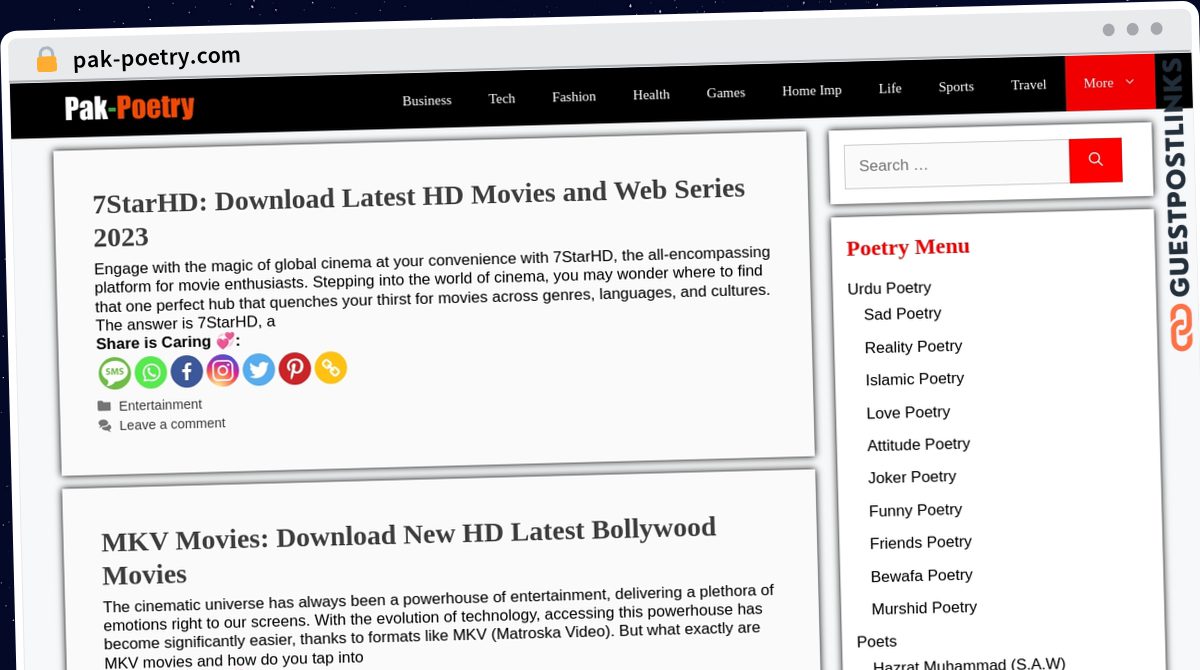
Task: Open the Sports menu item
Action: click(956, 86)
